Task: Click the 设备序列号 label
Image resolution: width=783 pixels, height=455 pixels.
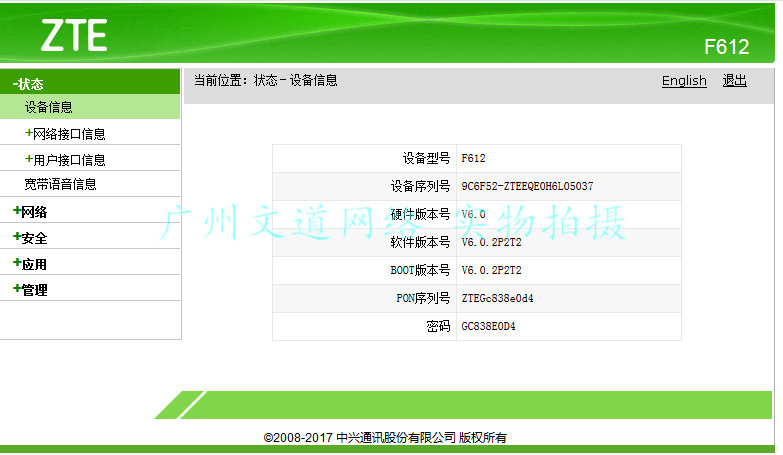Action: [420, 186]
